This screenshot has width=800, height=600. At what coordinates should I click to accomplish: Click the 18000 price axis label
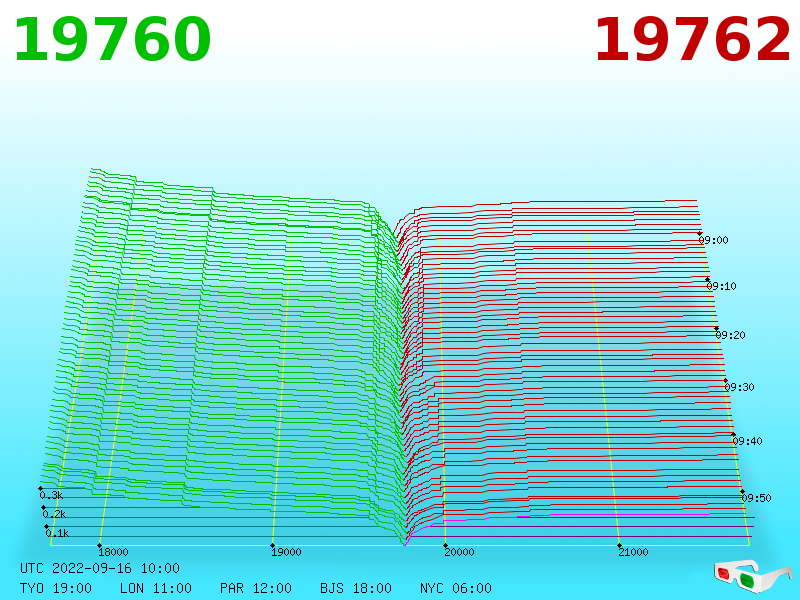tap(113, 552)
